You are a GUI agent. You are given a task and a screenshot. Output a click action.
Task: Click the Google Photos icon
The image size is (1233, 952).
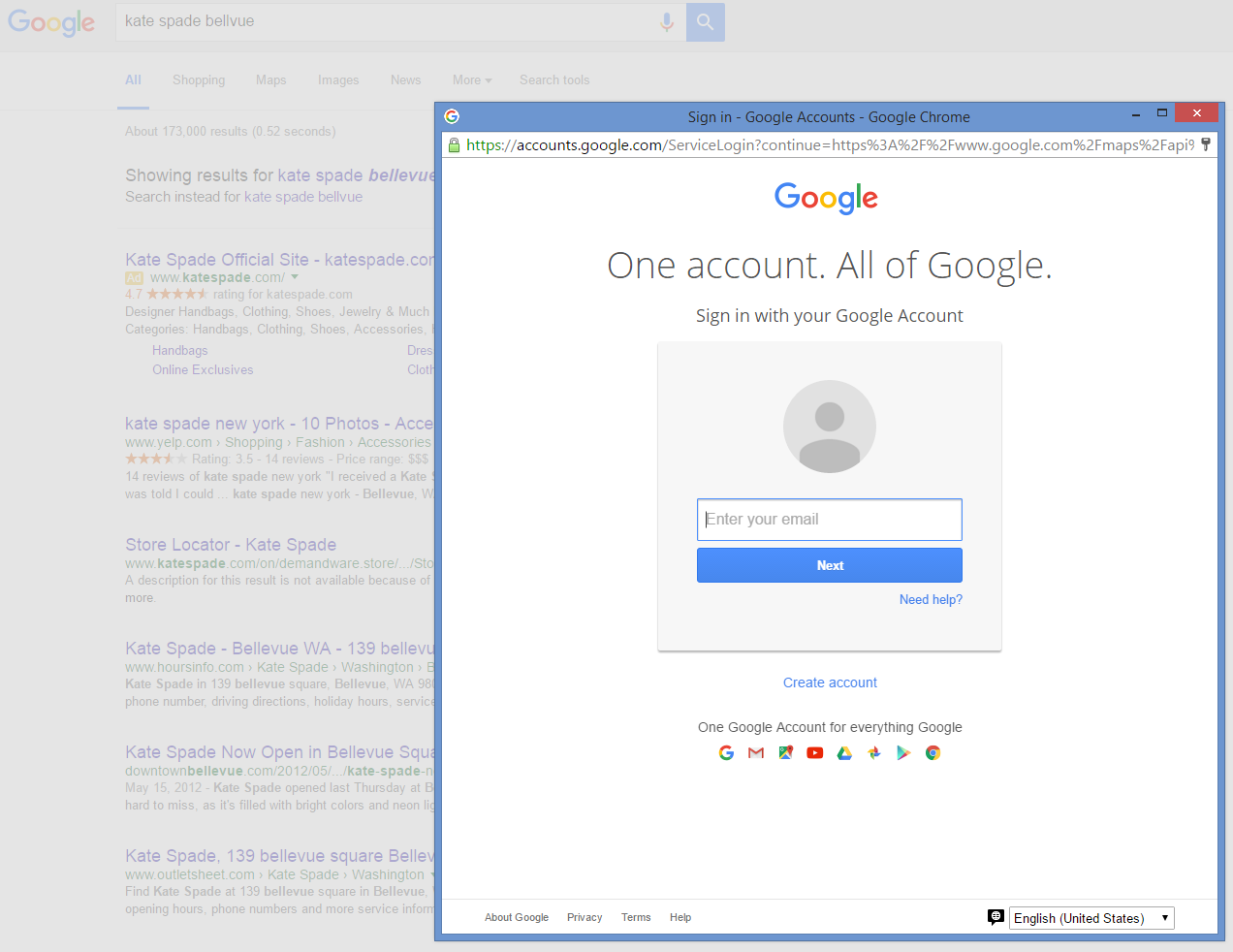pos(874,752)
